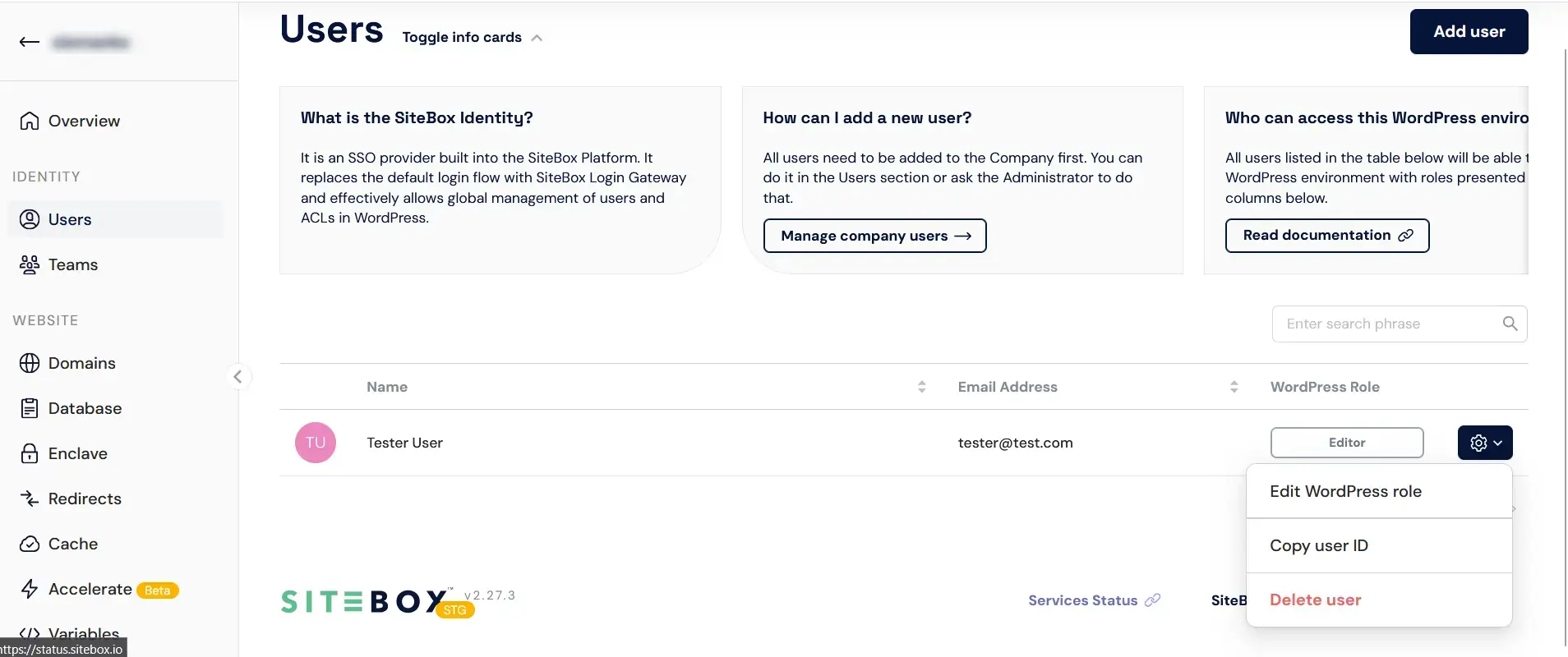Collapse the sidebar with the chevron handle
This screenshot has width=1568, height=657.
coord(238,377)
